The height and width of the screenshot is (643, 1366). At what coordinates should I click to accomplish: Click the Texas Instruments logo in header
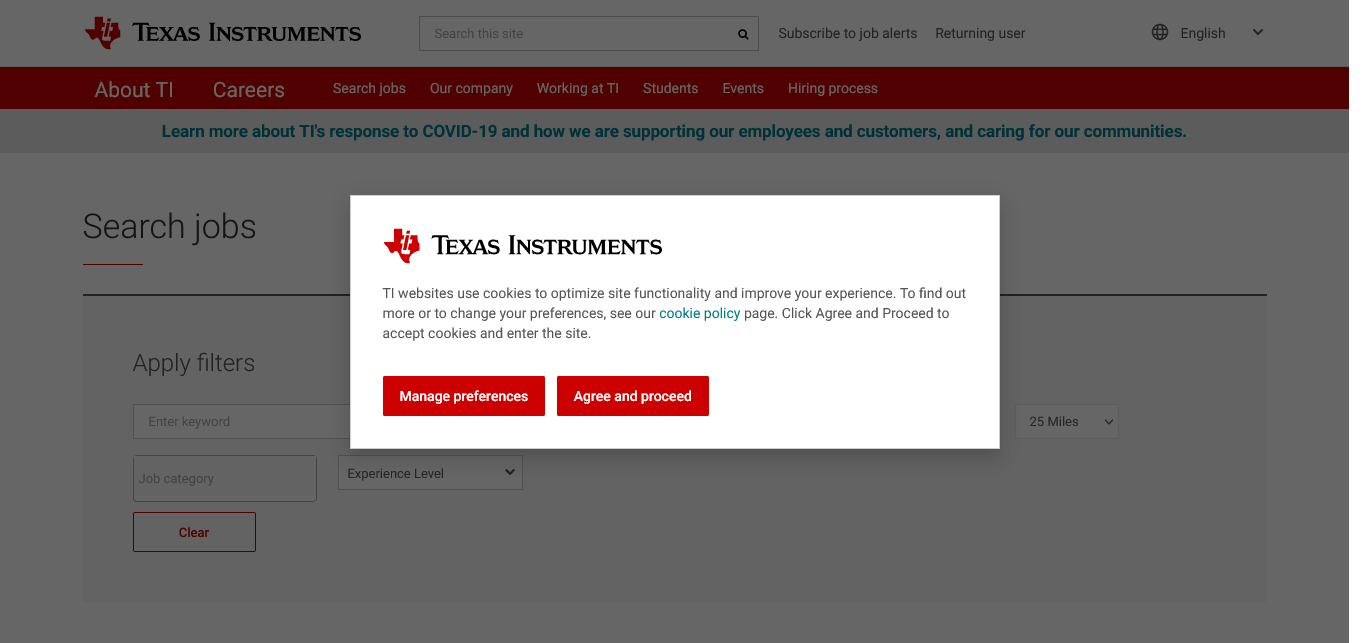click(x=223, y=33)
